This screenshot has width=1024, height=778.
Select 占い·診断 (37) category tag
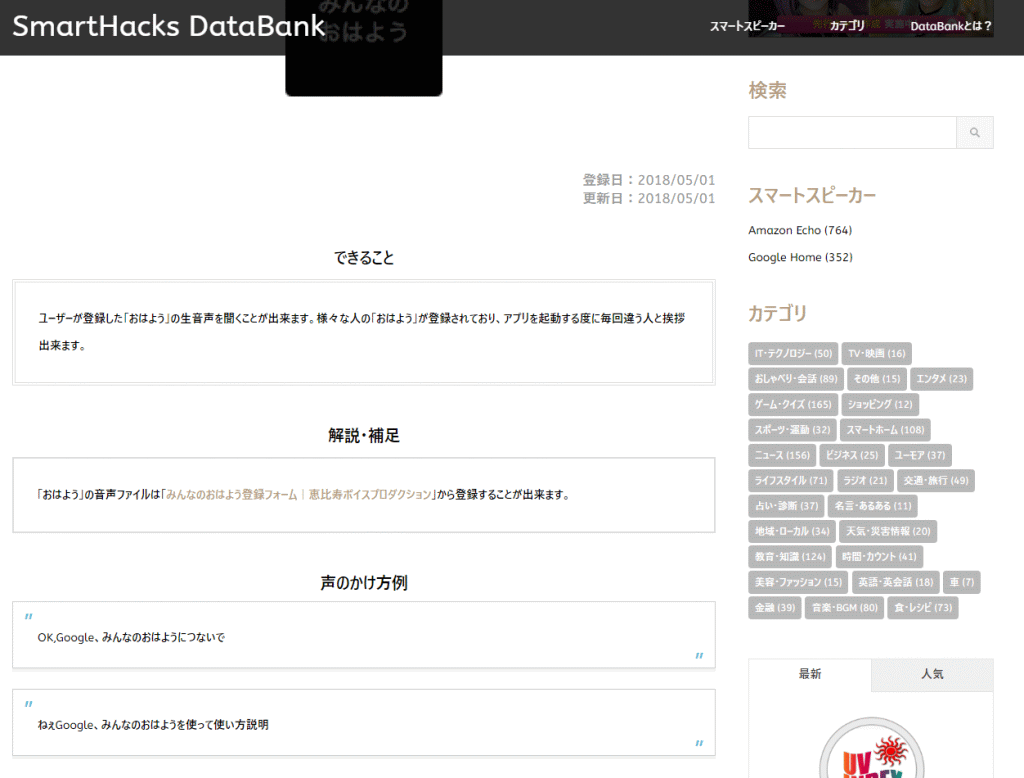click(786, 506)
